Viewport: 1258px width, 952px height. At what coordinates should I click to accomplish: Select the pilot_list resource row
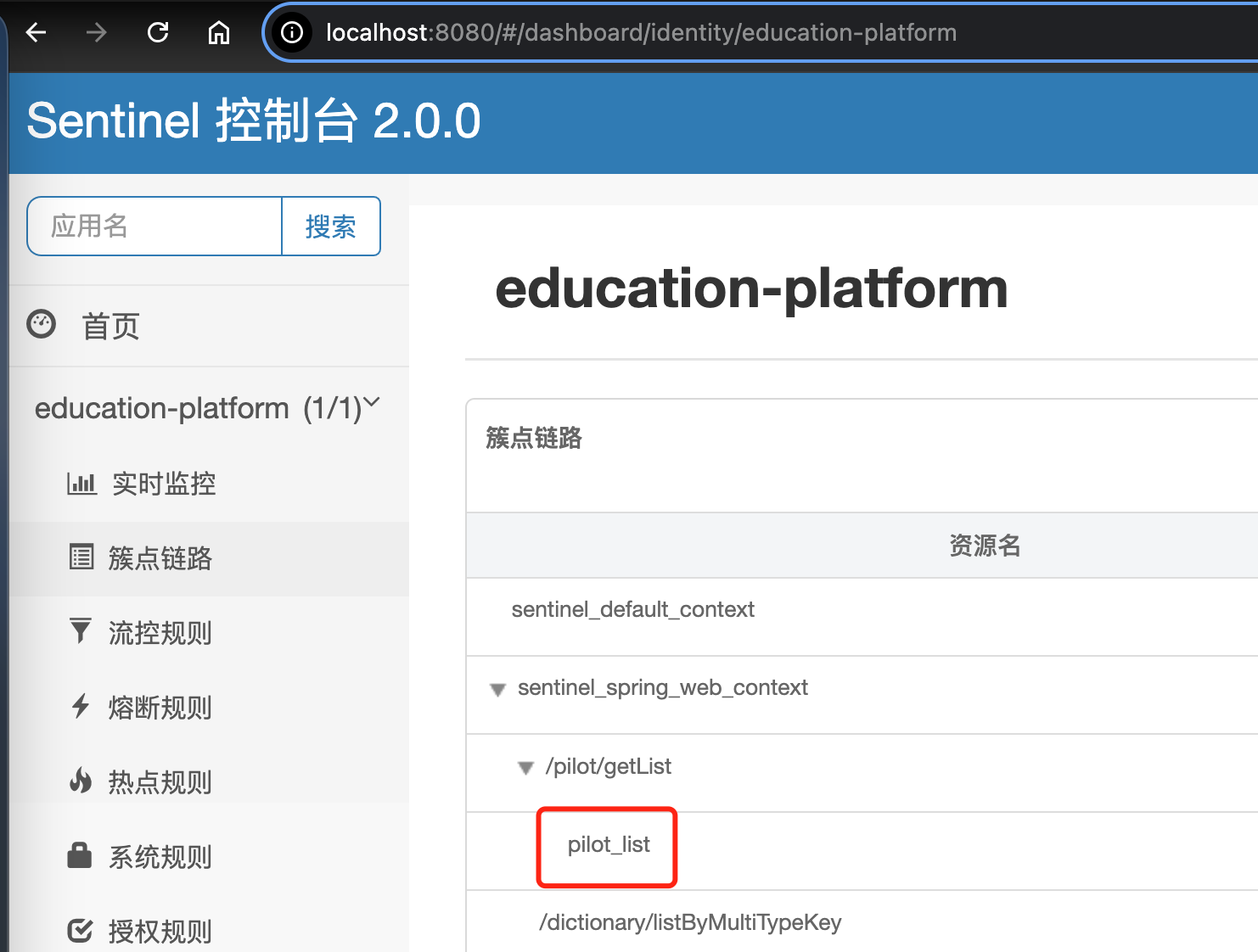click(607, 844)
